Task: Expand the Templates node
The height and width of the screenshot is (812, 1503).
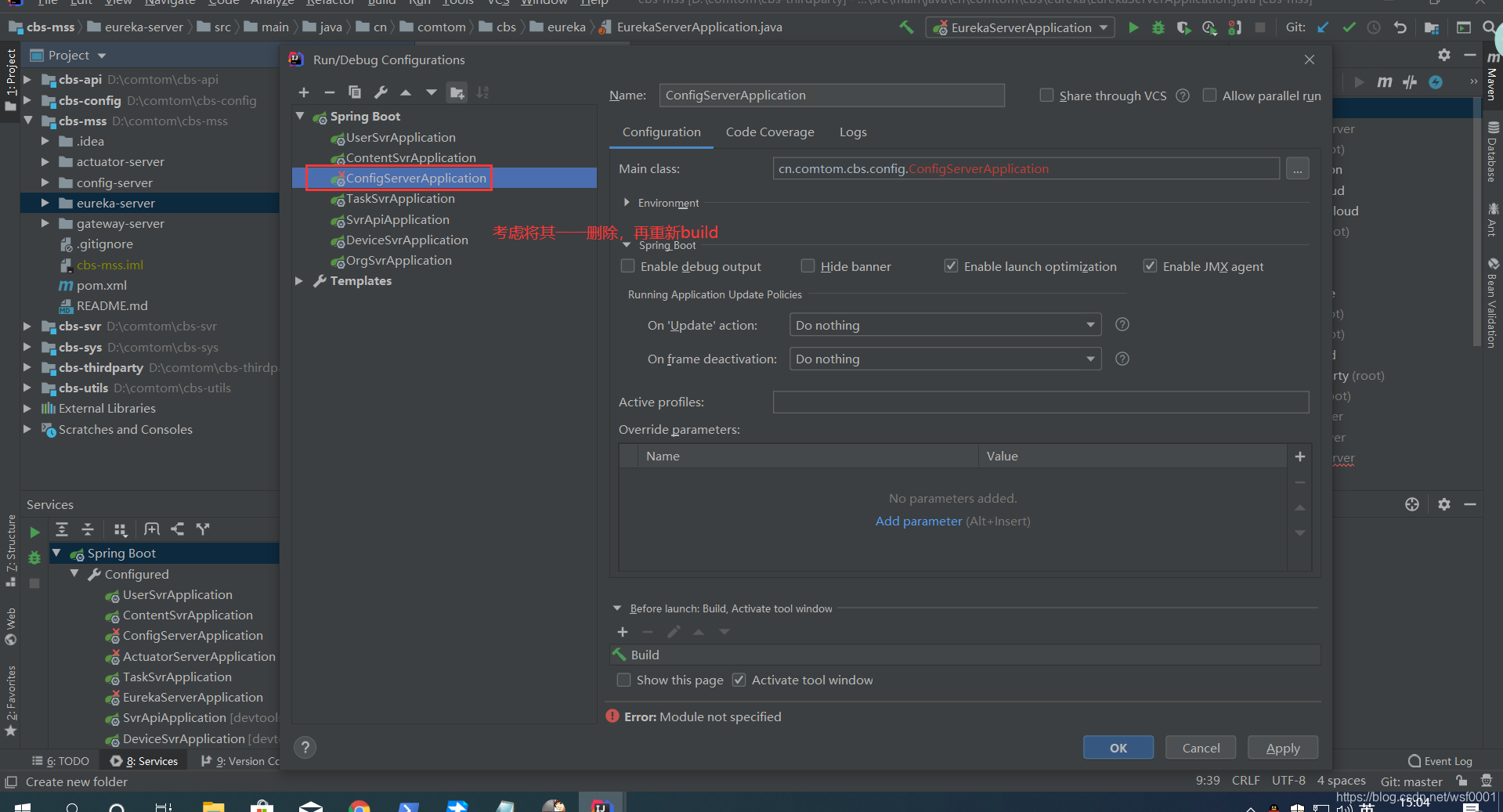Action: tap(299, 280)
